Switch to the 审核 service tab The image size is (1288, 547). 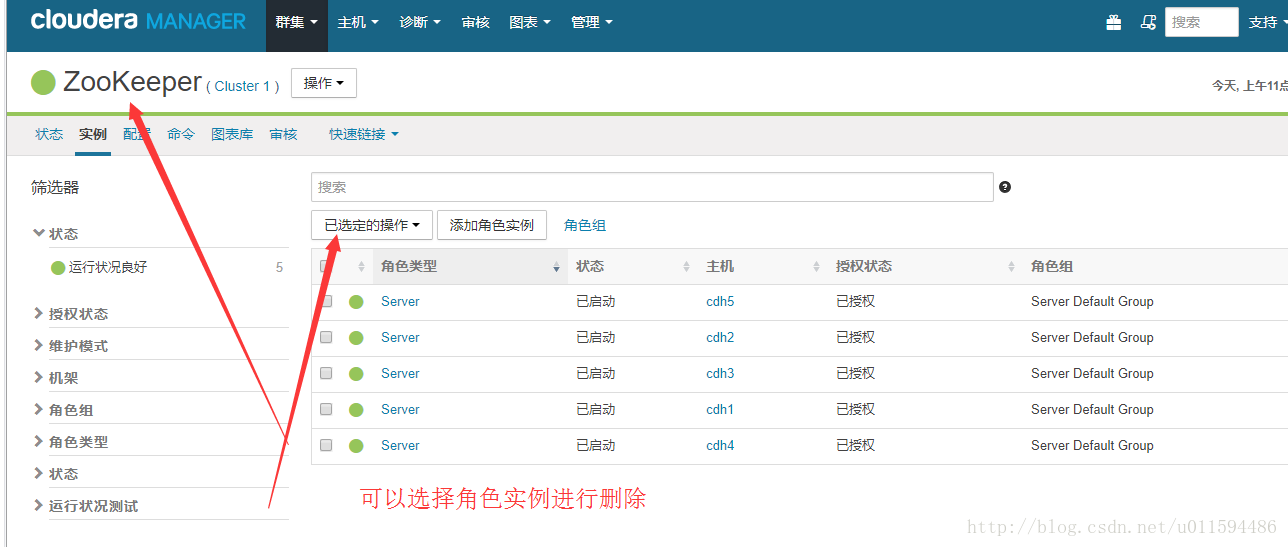(284, 134)
